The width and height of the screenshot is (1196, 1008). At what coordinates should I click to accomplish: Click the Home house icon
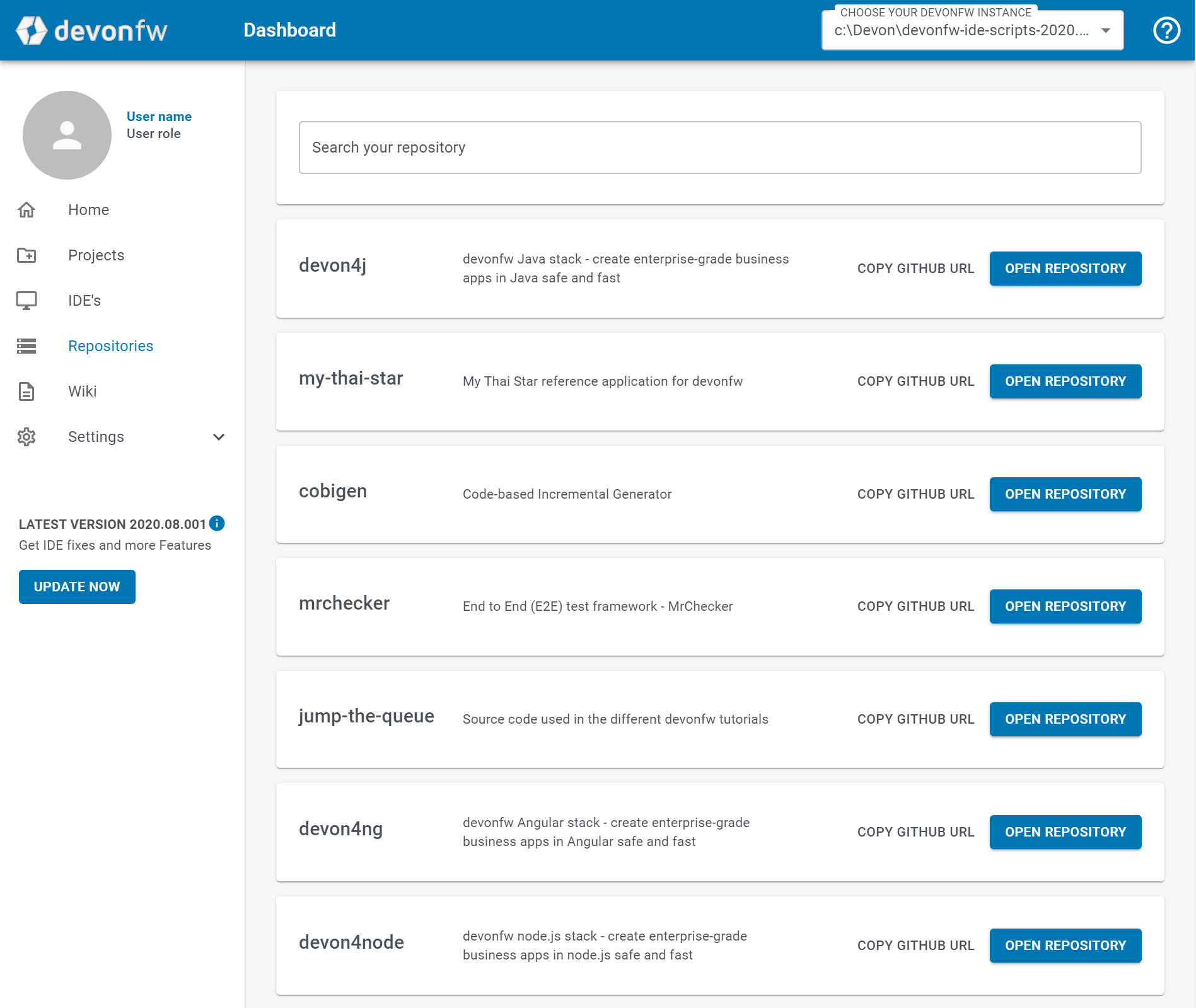coord(26,210)
